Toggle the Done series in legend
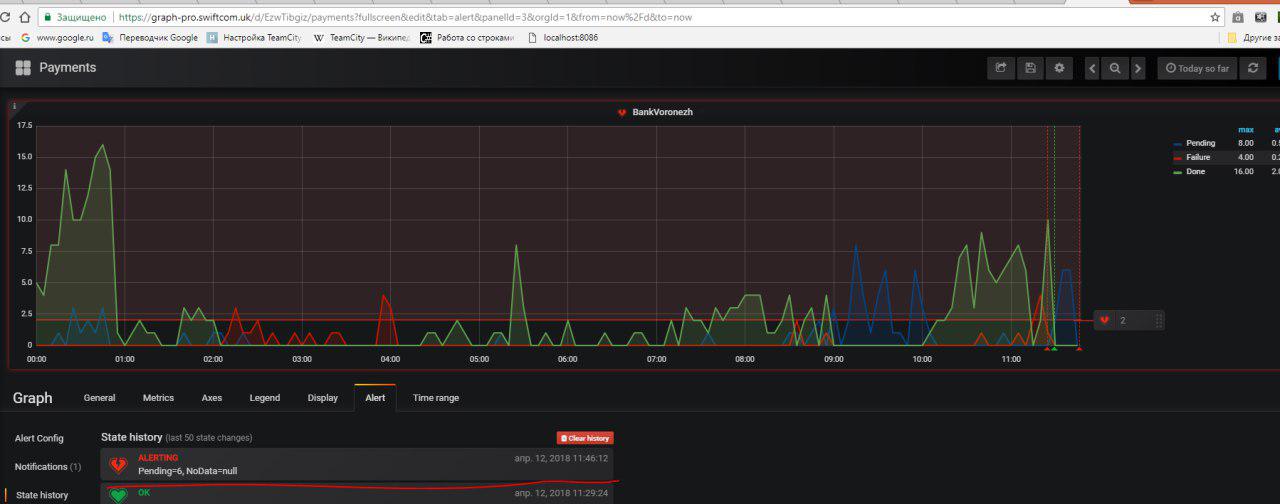This screenshot has width=1280, height=504. tap(1195, 171)
